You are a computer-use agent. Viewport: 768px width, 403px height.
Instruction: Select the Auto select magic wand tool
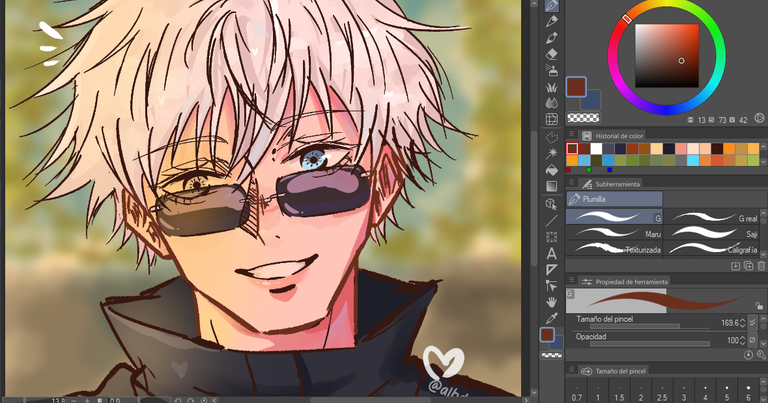coord(552,154)
